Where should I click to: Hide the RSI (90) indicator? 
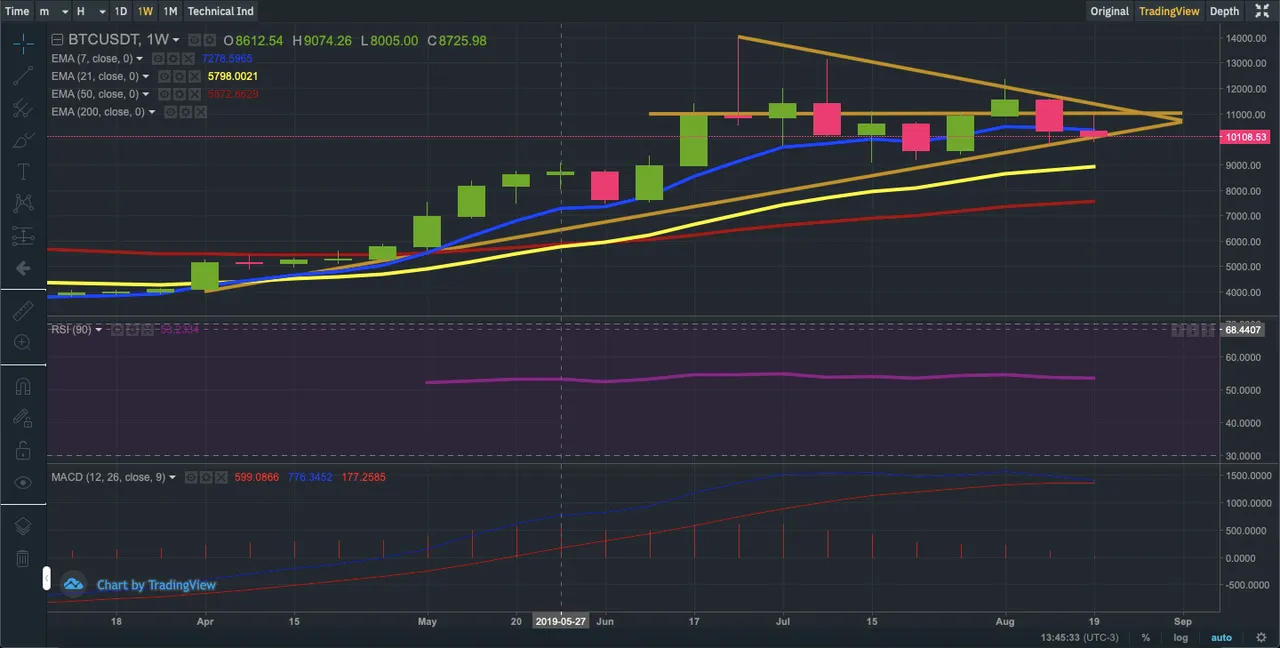[117, 330]
